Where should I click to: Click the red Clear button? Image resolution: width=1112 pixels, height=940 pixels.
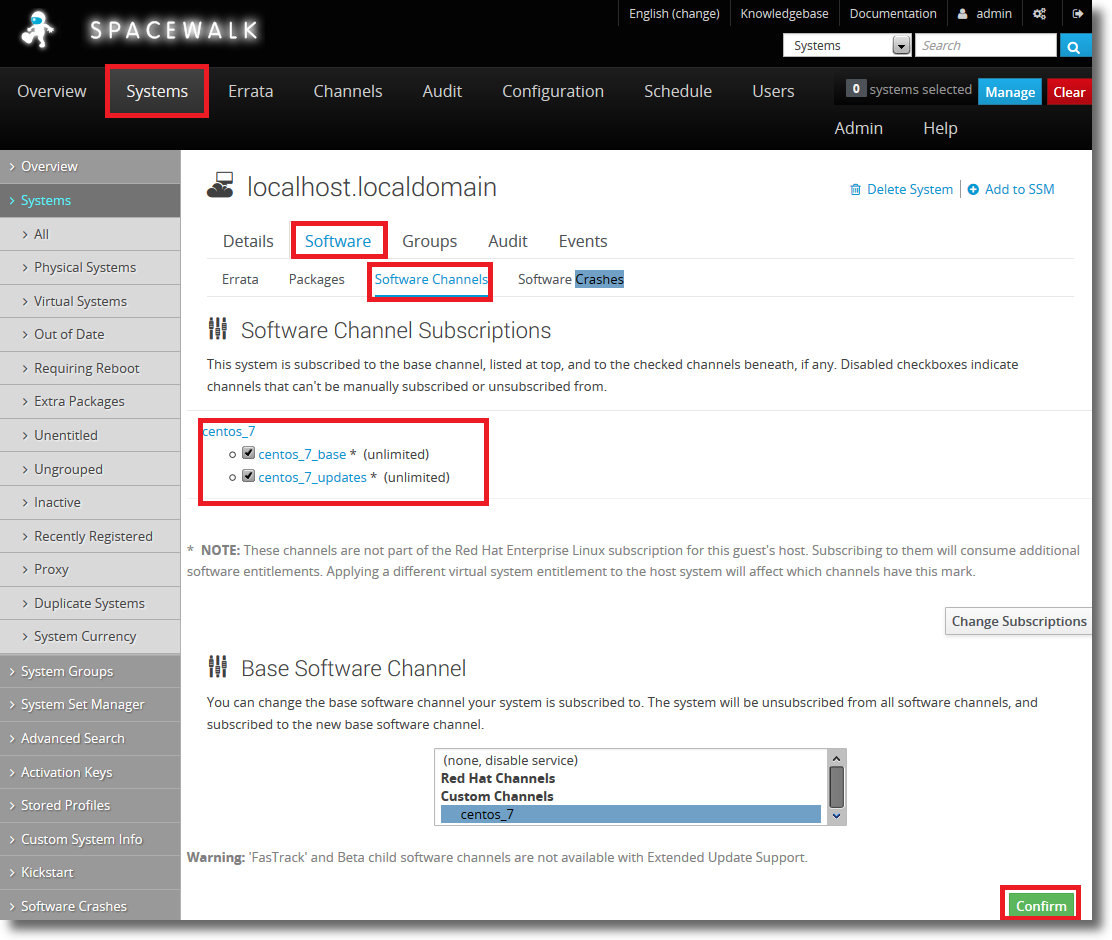pos(1069,92)
